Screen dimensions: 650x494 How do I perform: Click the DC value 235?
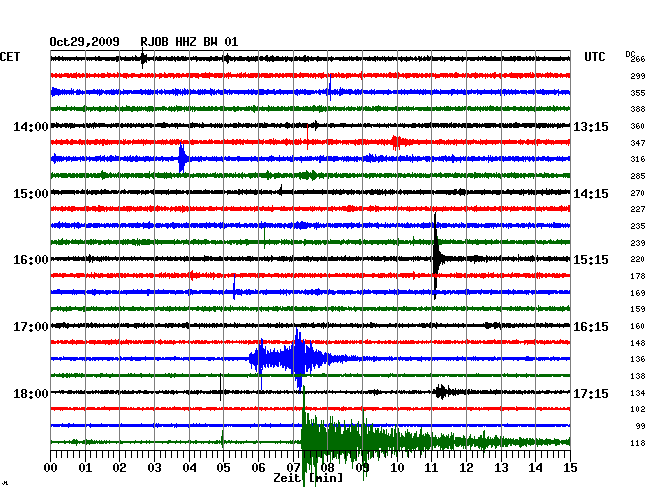coord(638,226)
